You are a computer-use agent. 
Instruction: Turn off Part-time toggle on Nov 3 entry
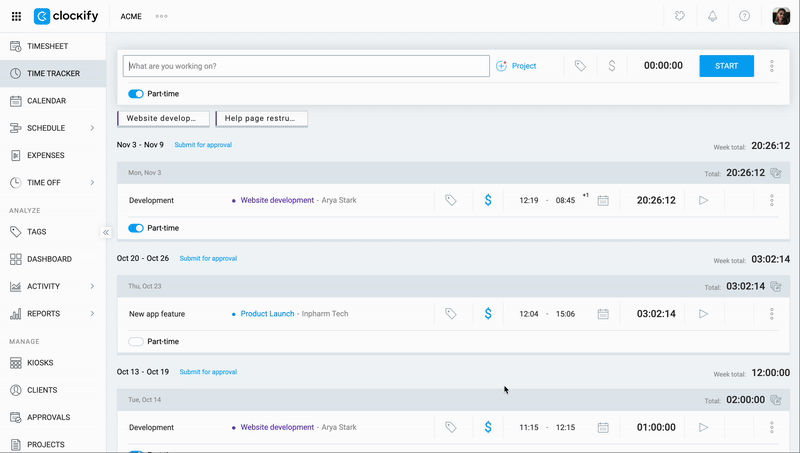(x=136, y=228)
